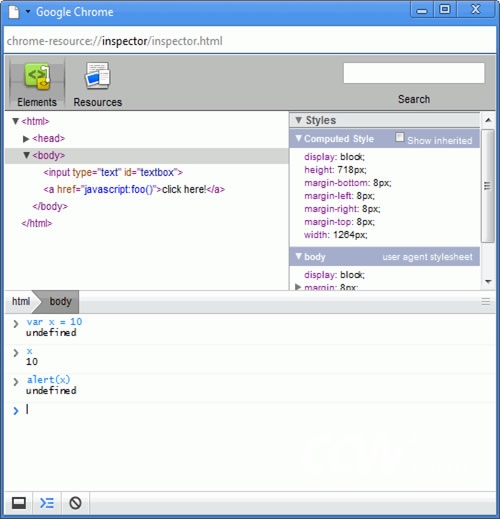This screenshot has width=500, height=519.
Task: Collapse the html tree node
Action: (x=15, y=121)
